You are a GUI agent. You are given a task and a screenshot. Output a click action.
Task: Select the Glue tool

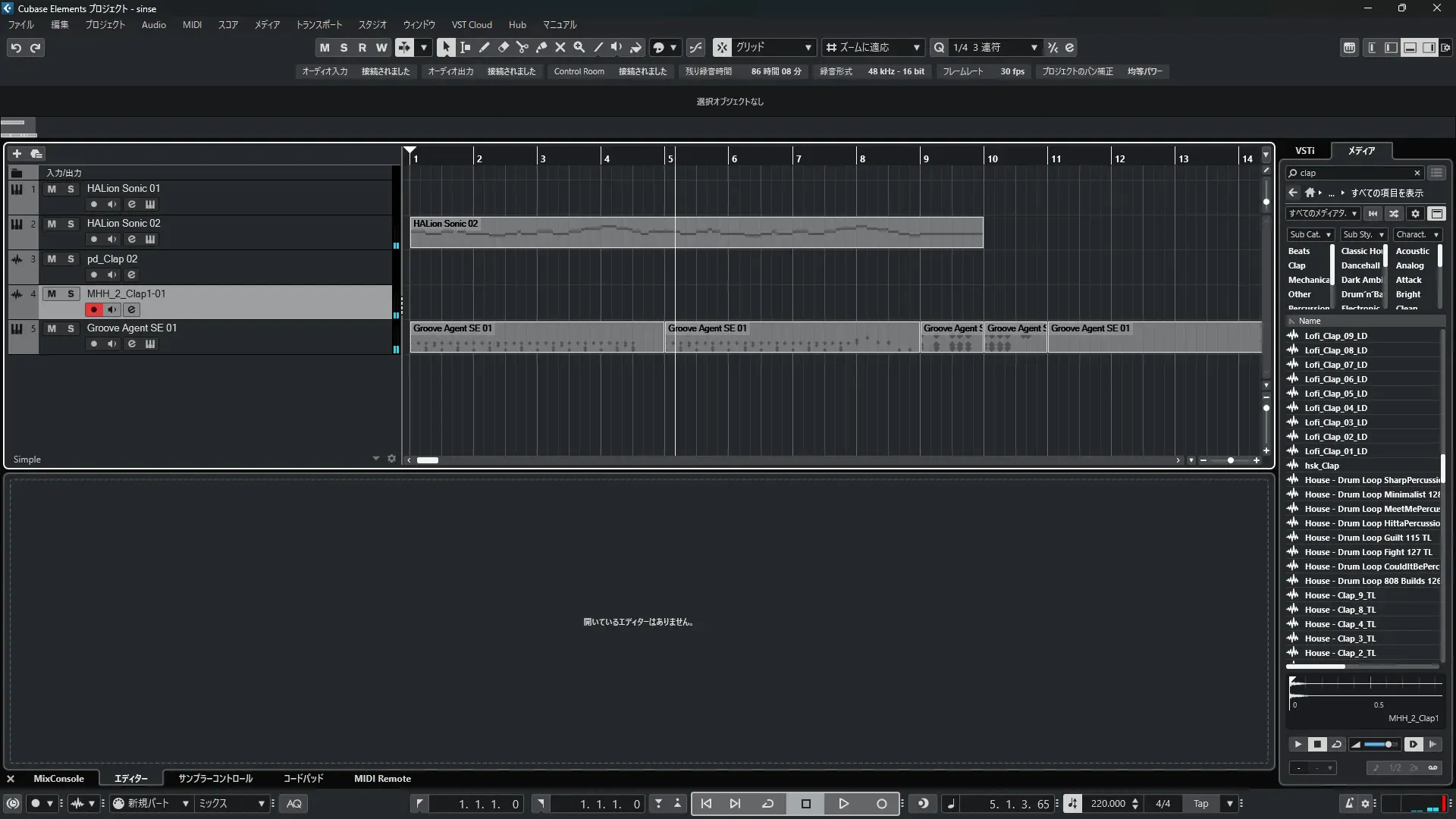point(541,47)
